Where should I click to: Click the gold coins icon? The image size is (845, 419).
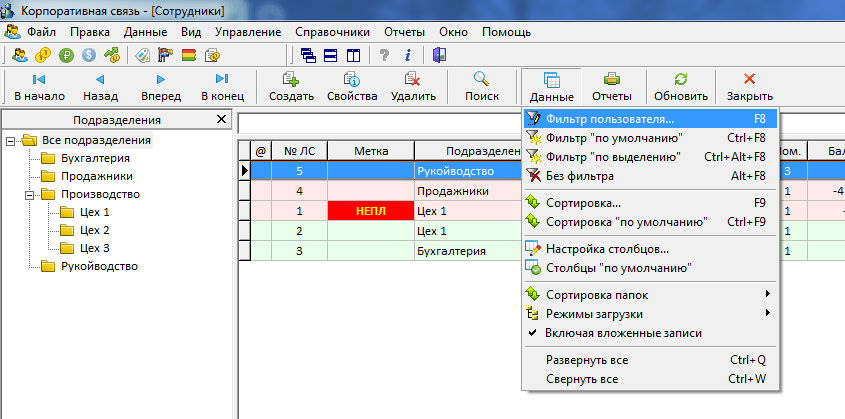43,55
